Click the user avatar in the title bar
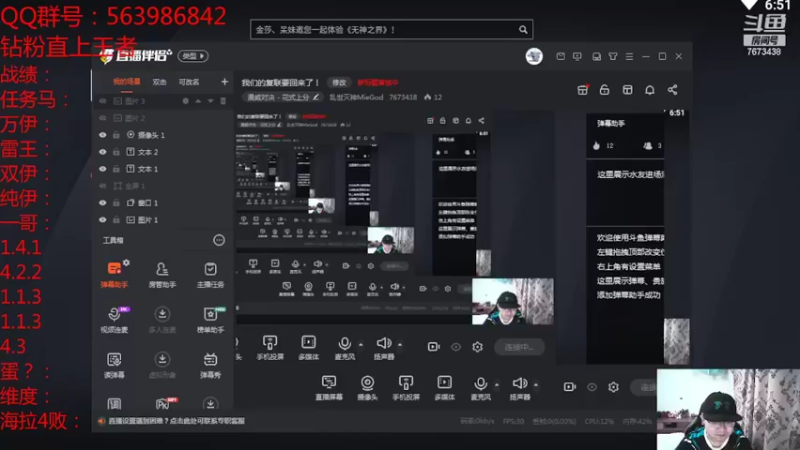 point(534,56)
